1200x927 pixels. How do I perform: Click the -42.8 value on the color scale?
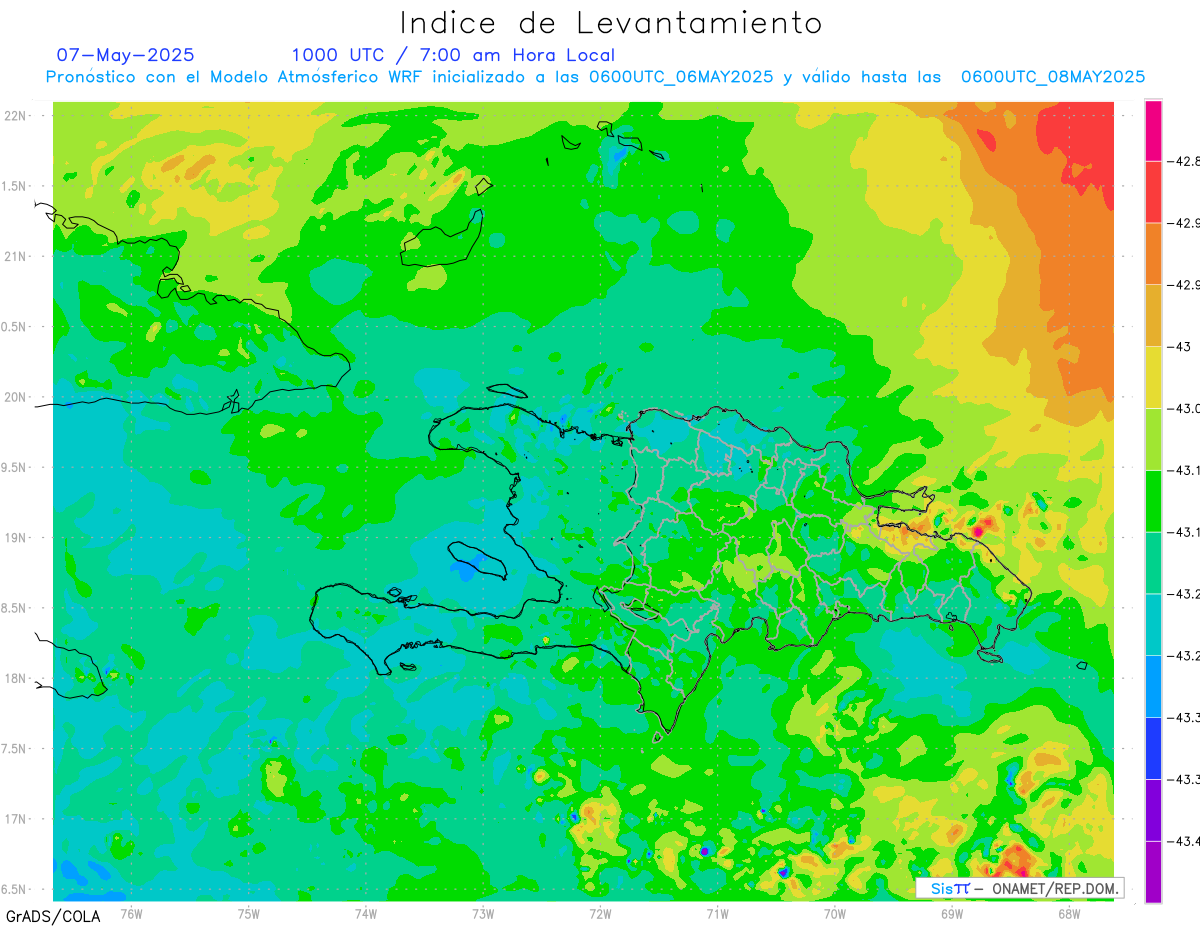(1185, 161)
